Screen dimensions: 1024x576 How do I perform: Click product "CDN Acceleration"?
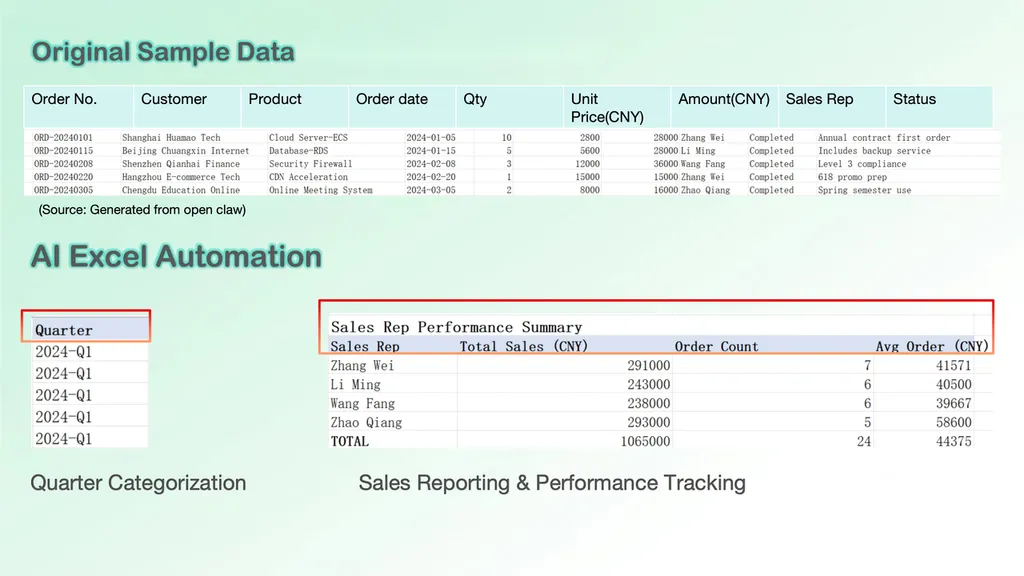pyautogui.click(x=308, y=177)
